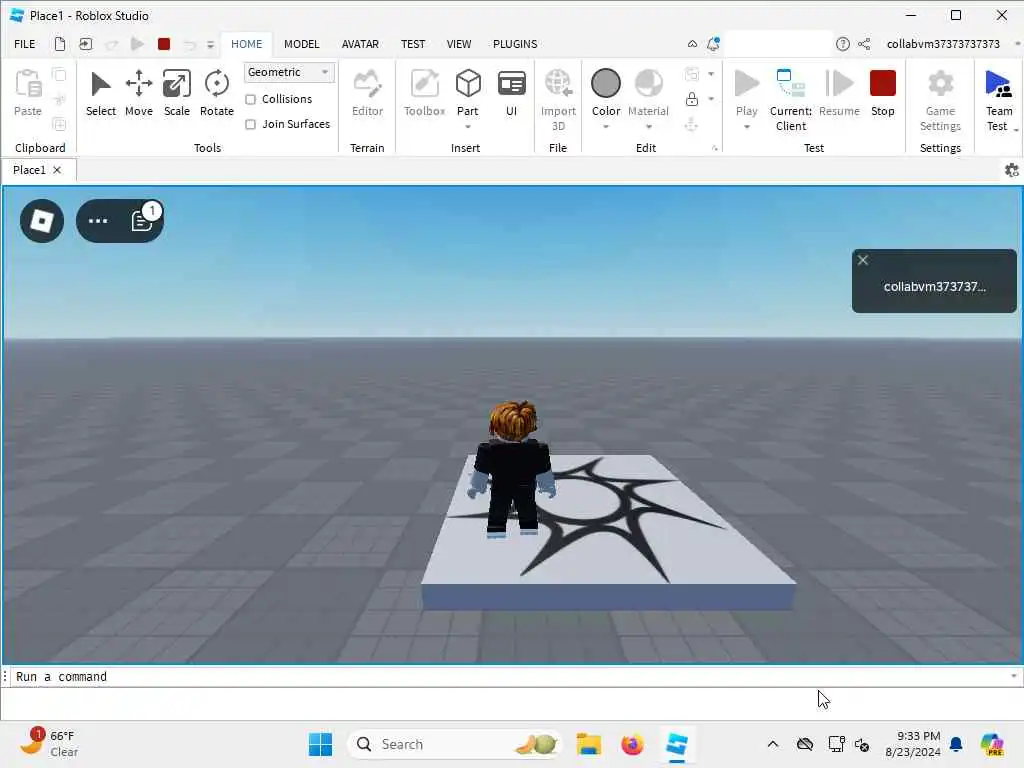
Task: Expand the Lock dropdown arrow in Edit
Action: (x=711, y=99)
